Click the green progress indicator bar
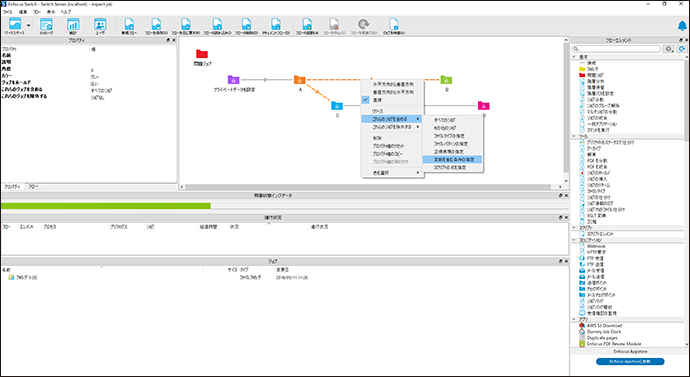This screenshot has height=377, width=690. coord(106,206)
